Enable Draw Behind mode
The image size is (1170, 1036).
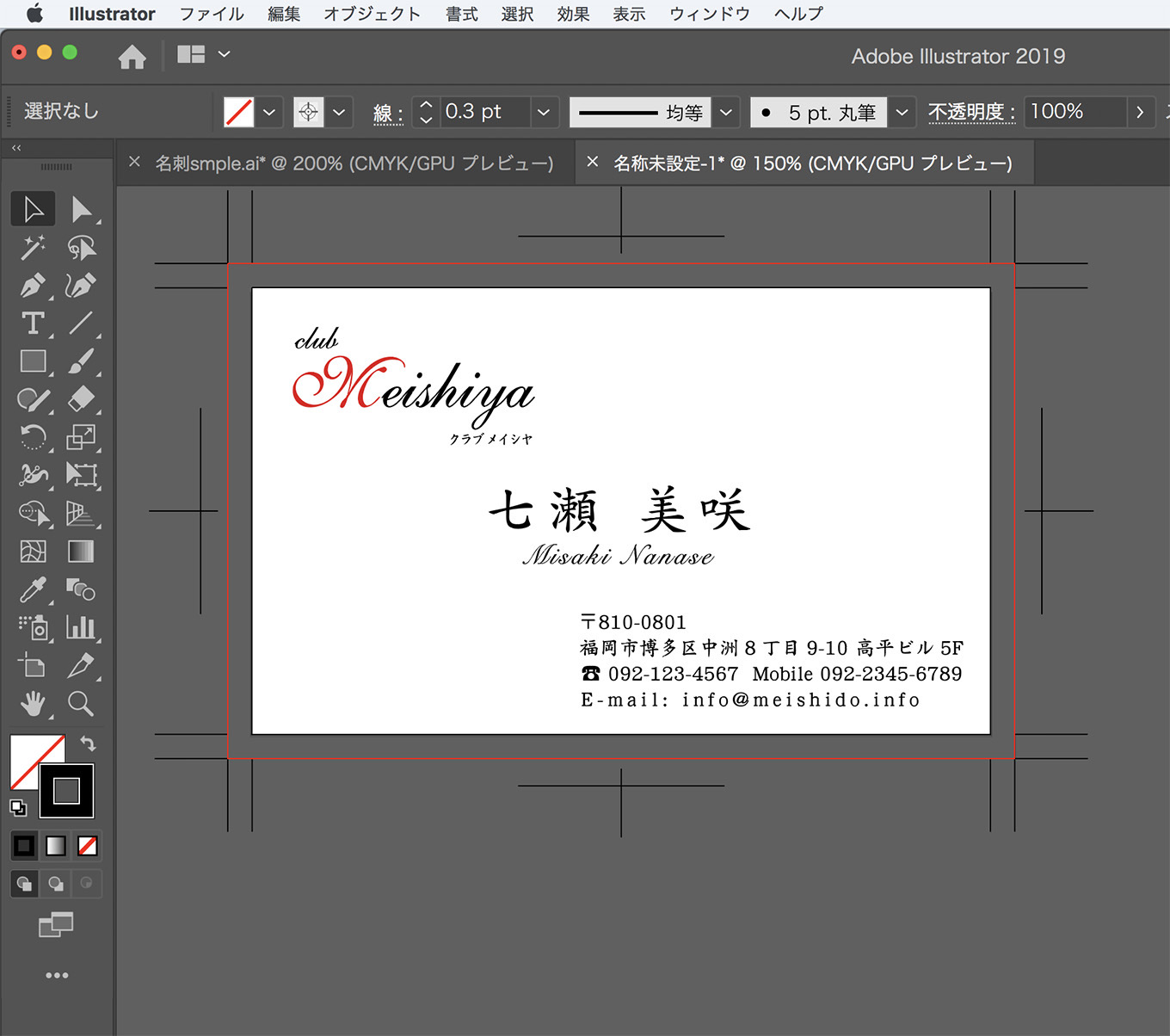tap(56, 884)
